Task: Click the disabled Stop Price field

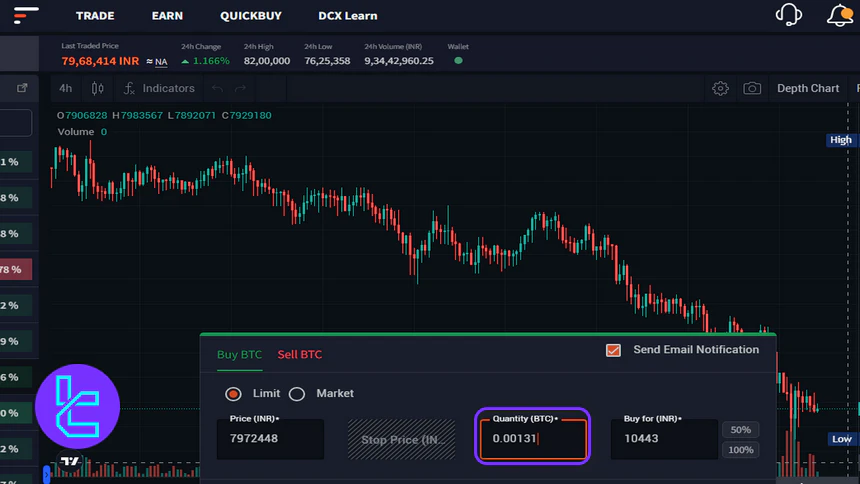Action: (x=401, y=439)
